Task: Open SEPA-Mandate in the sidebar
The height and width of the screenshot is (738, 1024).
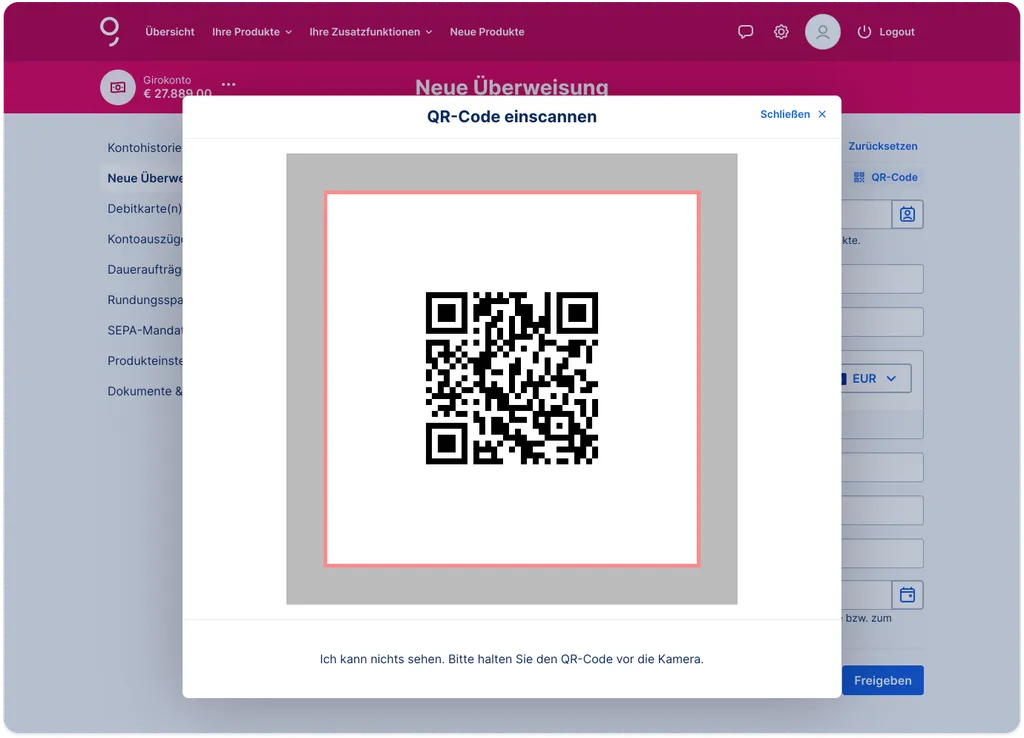Action: click(145, 331)
